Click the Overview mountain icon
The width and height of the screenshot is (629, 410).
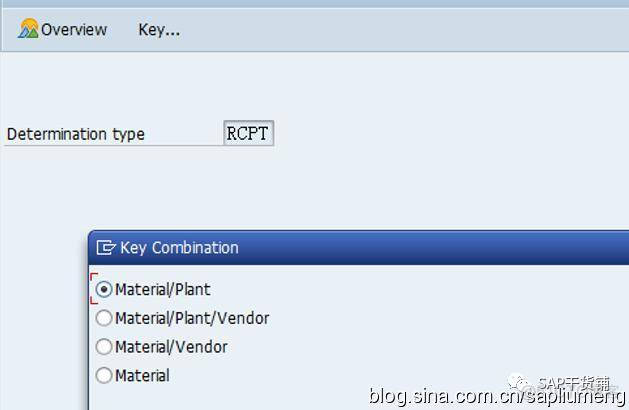[28, 29]
